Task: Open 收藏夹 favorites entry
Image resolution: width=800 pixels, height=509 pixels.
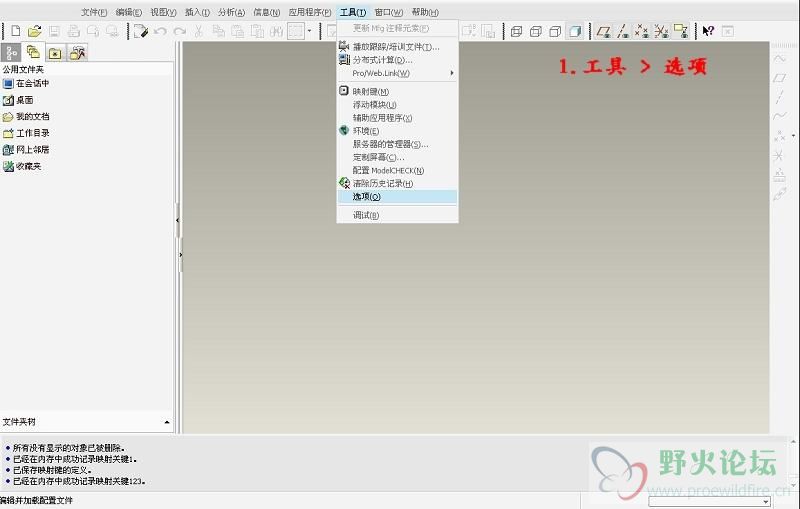Action: (x=22, y=166)
